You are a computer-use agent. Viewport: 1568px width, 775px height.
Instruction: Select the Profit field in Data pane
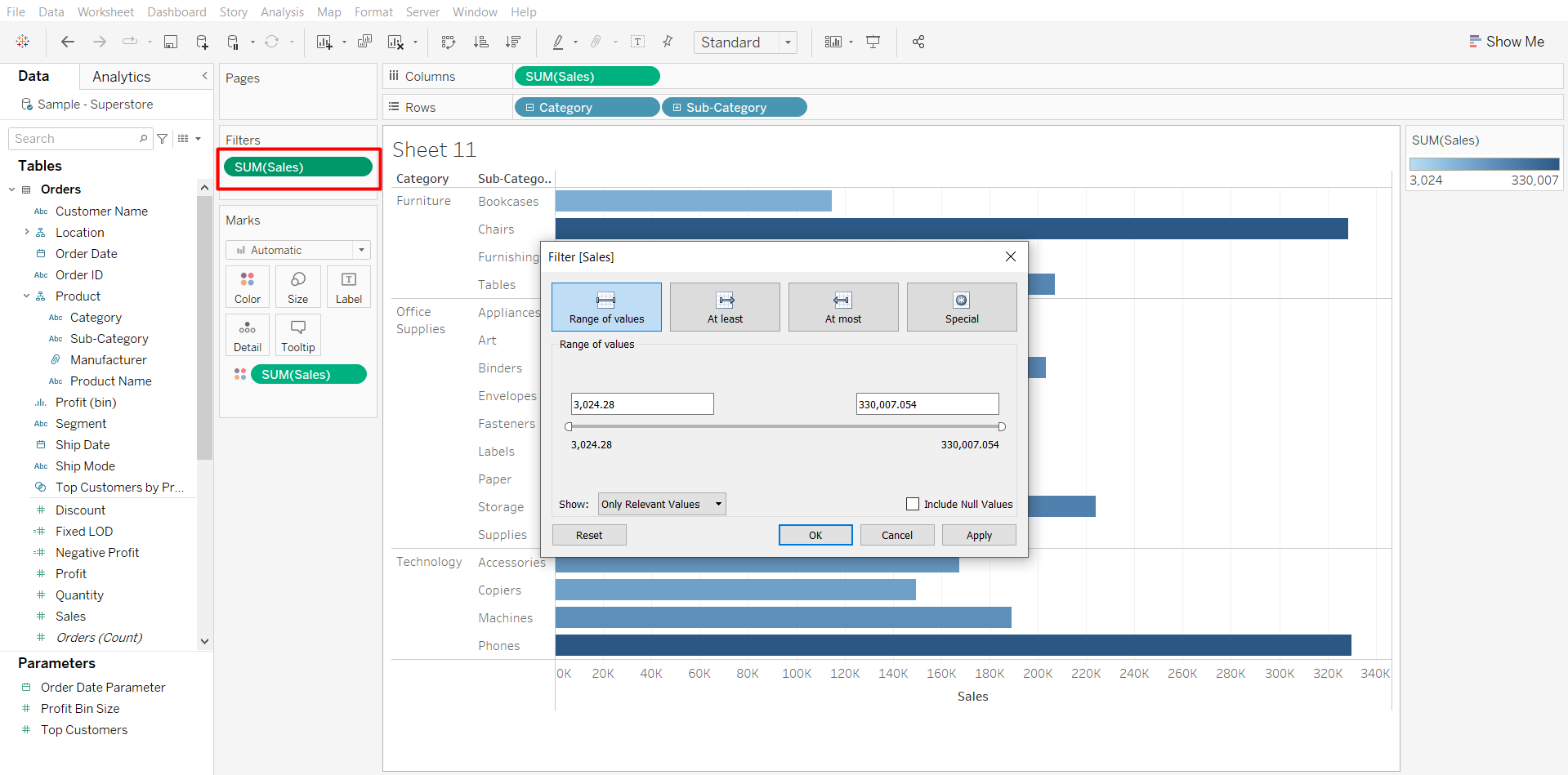coord(71,574)
